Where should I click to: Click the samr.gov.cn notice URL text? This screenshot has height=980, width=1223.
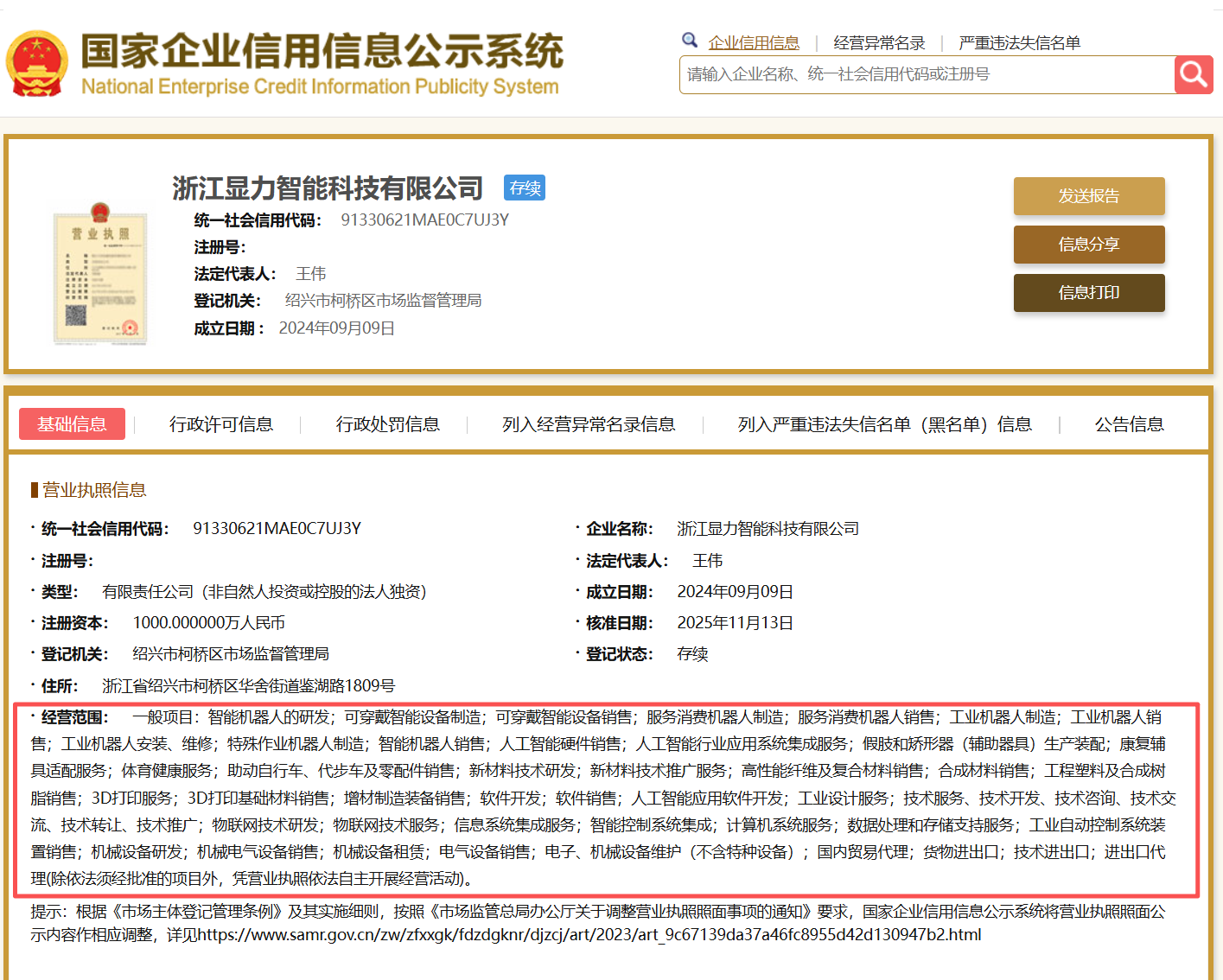[x=589, y=935]
